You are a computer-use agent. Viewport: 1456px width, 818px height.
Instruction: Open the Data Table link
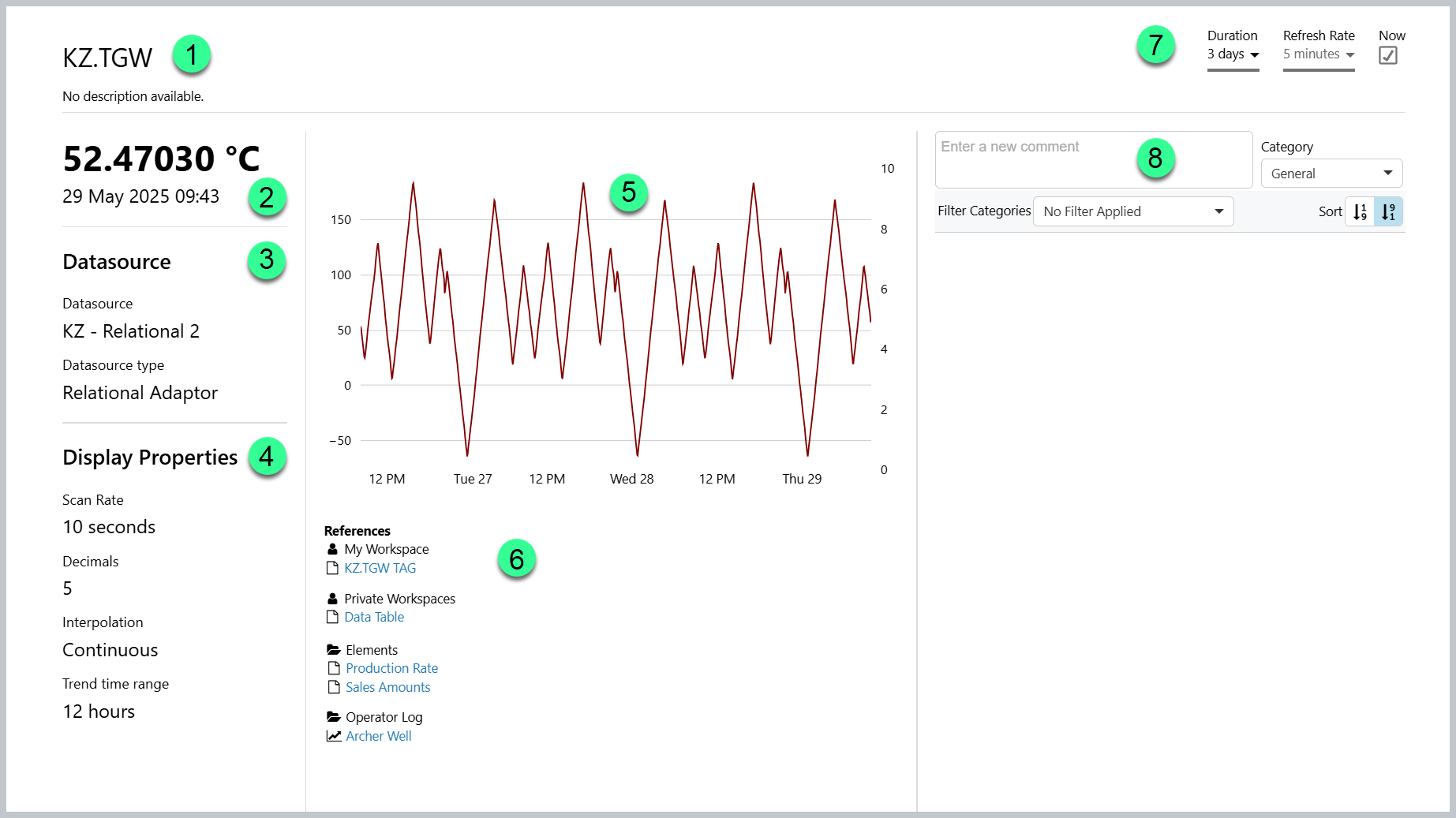point(374,617)
